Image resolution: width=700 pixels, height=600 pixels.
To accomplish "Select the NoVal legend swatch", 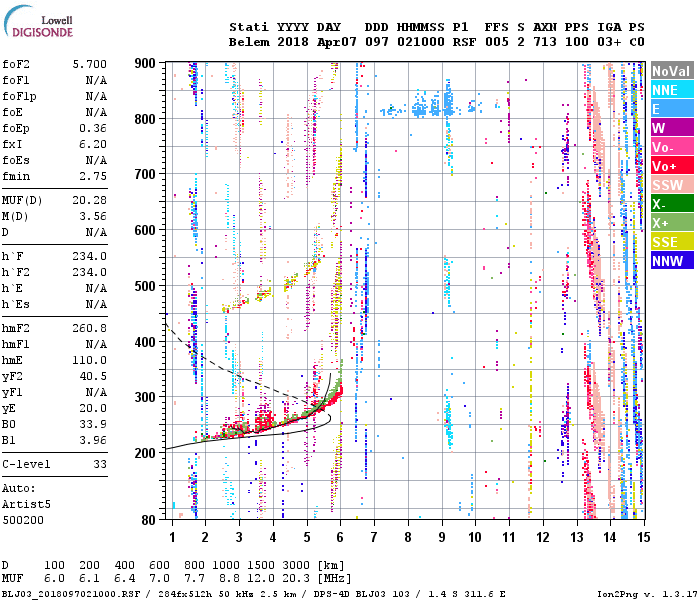I will pyautogui.click(x=672, y=71).
